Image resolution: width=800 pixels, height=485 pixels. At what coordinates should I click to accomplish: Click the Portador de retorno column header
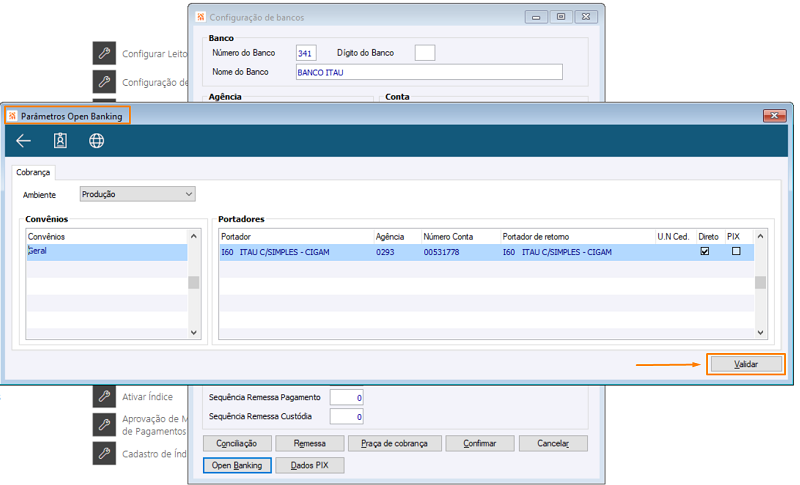click(x=578, y=237)
